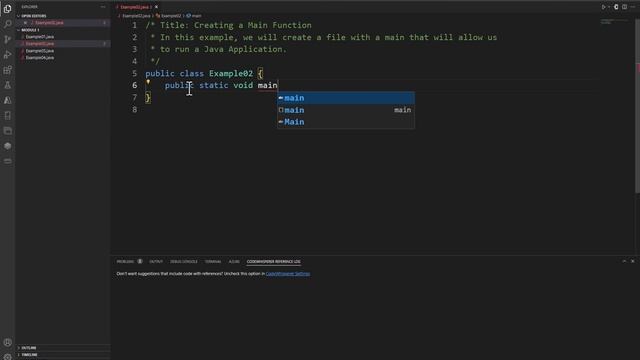Open the Run and Debug view
Image resolution: width=640 pixels, height=360 pixels.
coord(7,55)
